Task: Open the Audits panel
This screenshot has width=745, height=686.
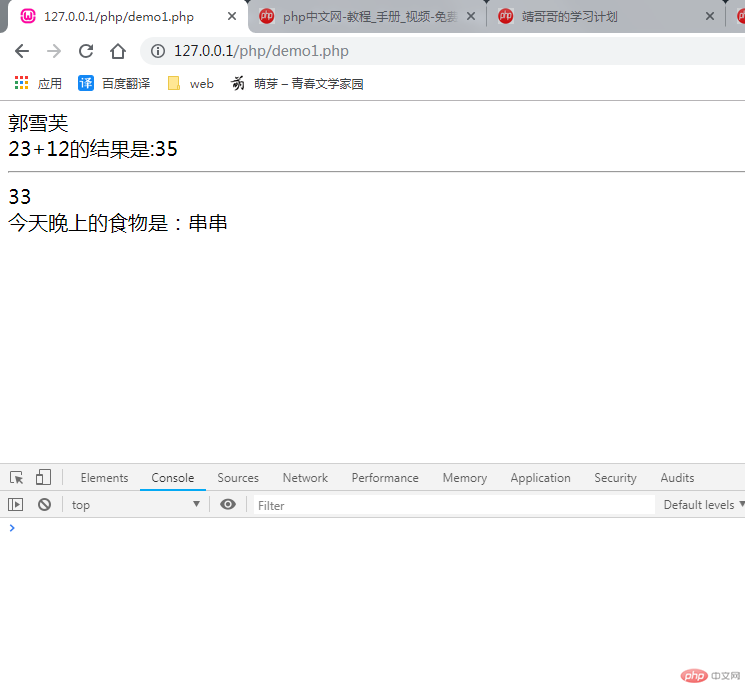Action: (678, 478)
